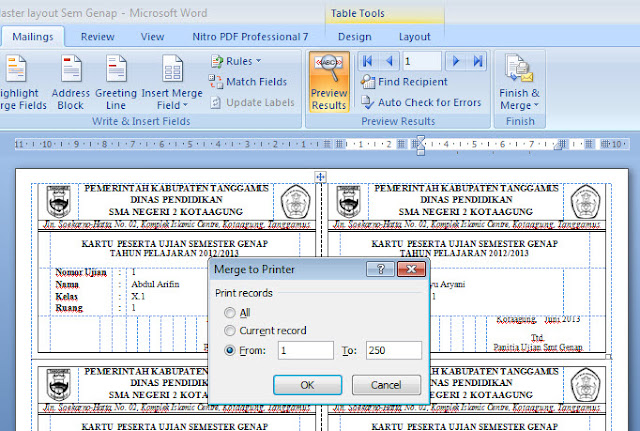Click Highlight Merge Fields
This screenshot has height=431, width=640.
[22, 82]
